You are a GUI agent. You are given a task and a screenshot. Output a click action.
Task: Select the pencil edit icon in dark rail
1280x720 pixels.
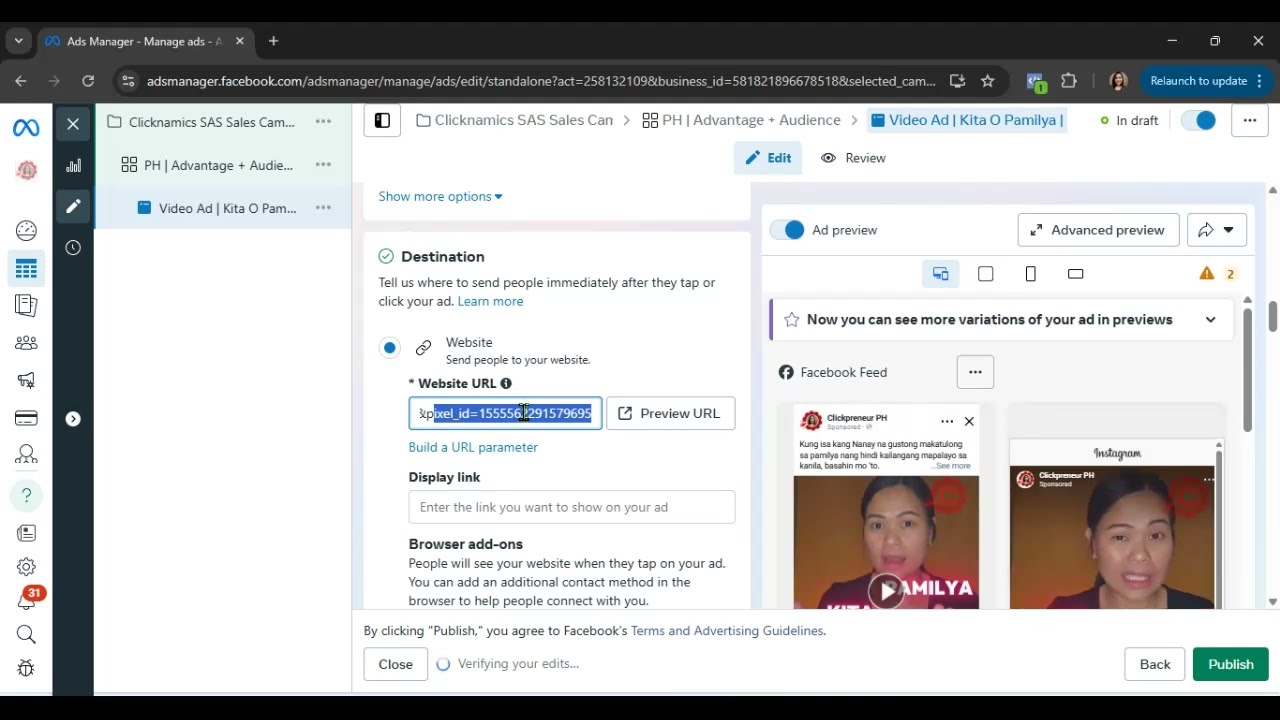(x=73, y=206)
